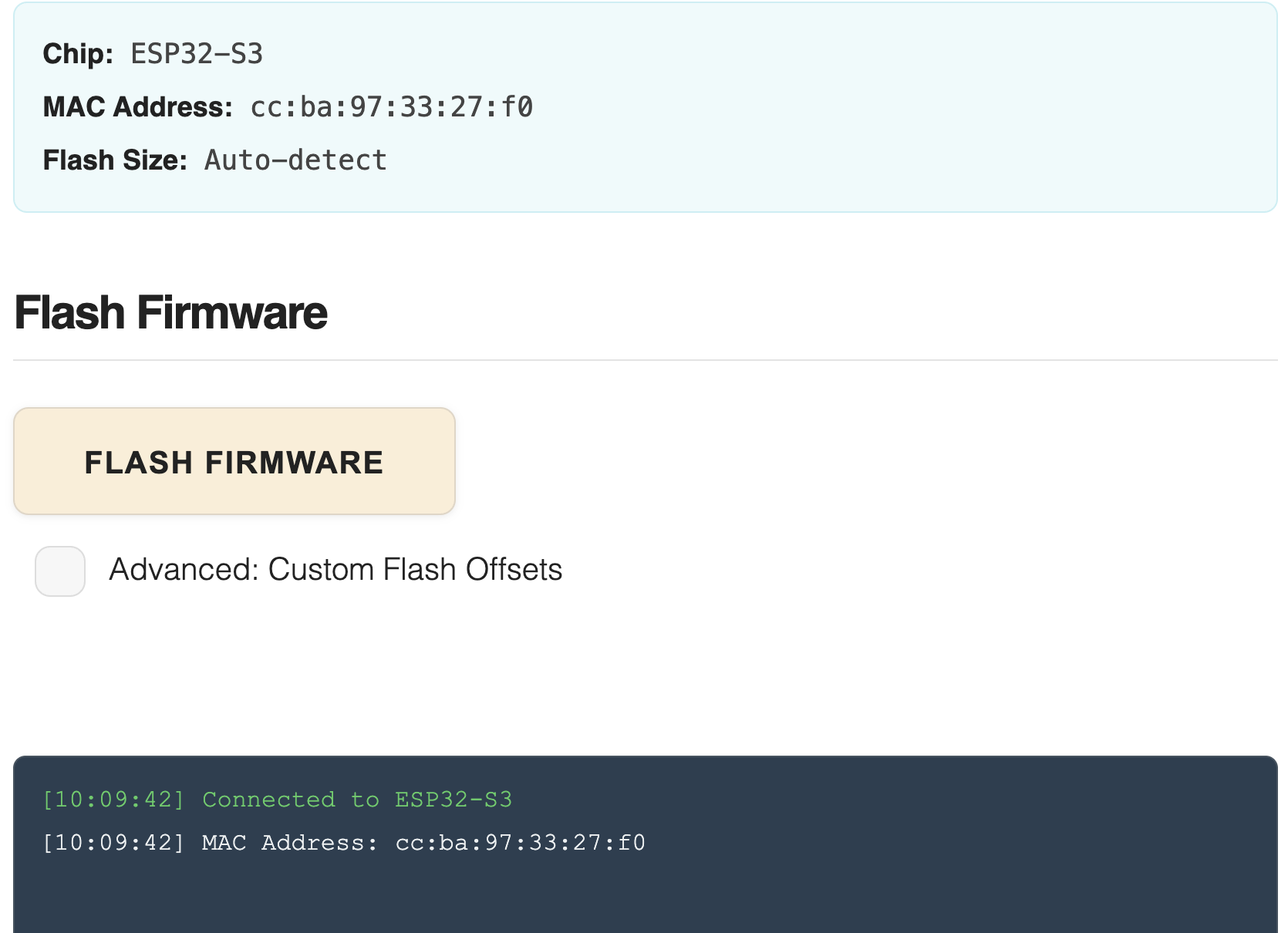Click the timestamp of the white MAC Address log entry
The height and width of the screenshot is (933, 1288).
113,843
